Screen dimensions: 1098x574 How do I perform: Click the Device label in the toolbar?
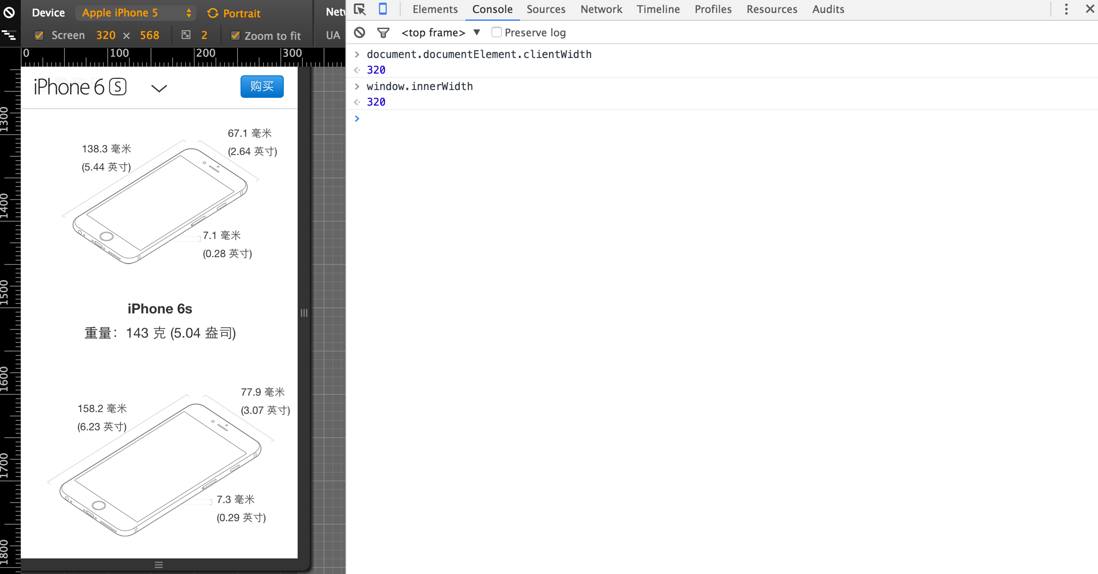[x=48, y=13]
